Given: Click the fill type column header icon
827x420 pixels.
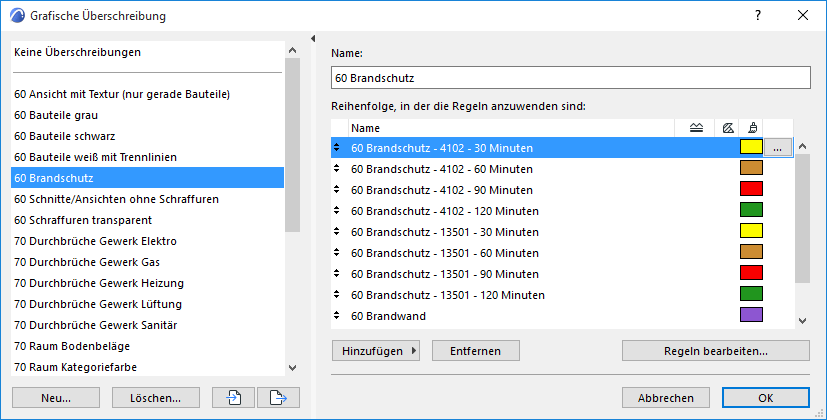Looking at the screenshot, I should [728, 127].
